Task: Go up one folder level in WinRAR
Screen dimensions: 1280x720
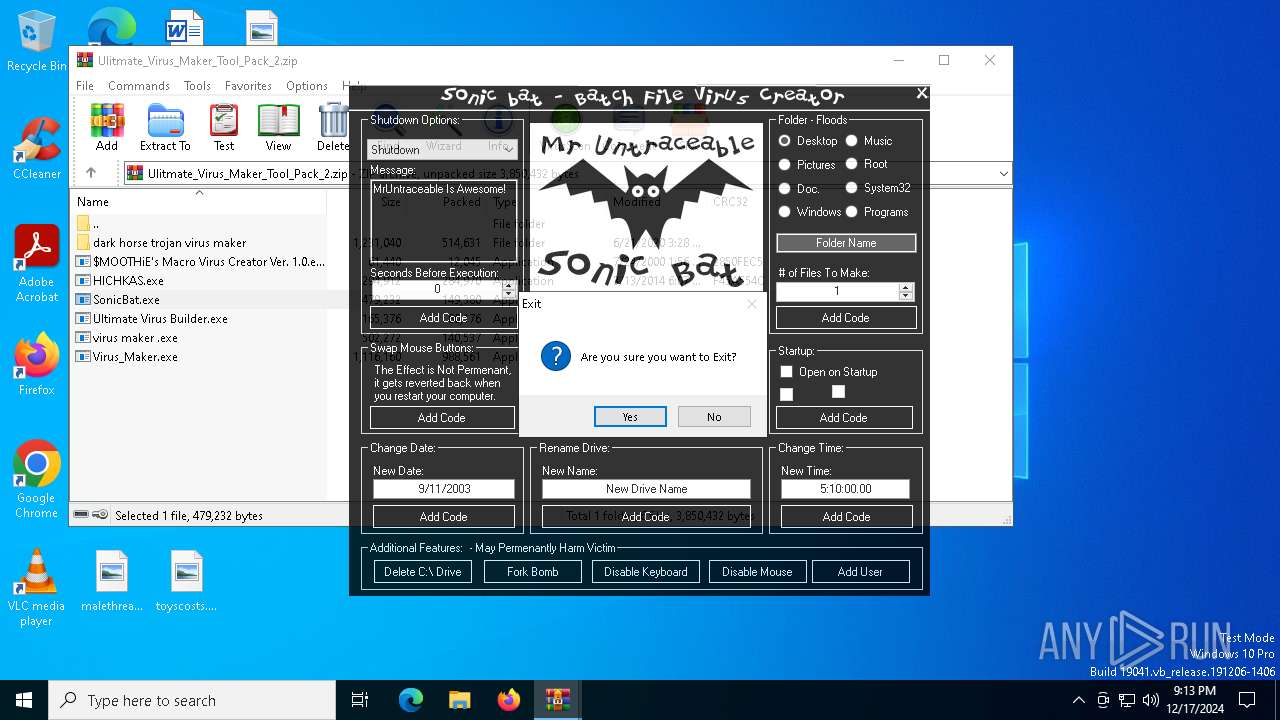Action: [91, 173]
